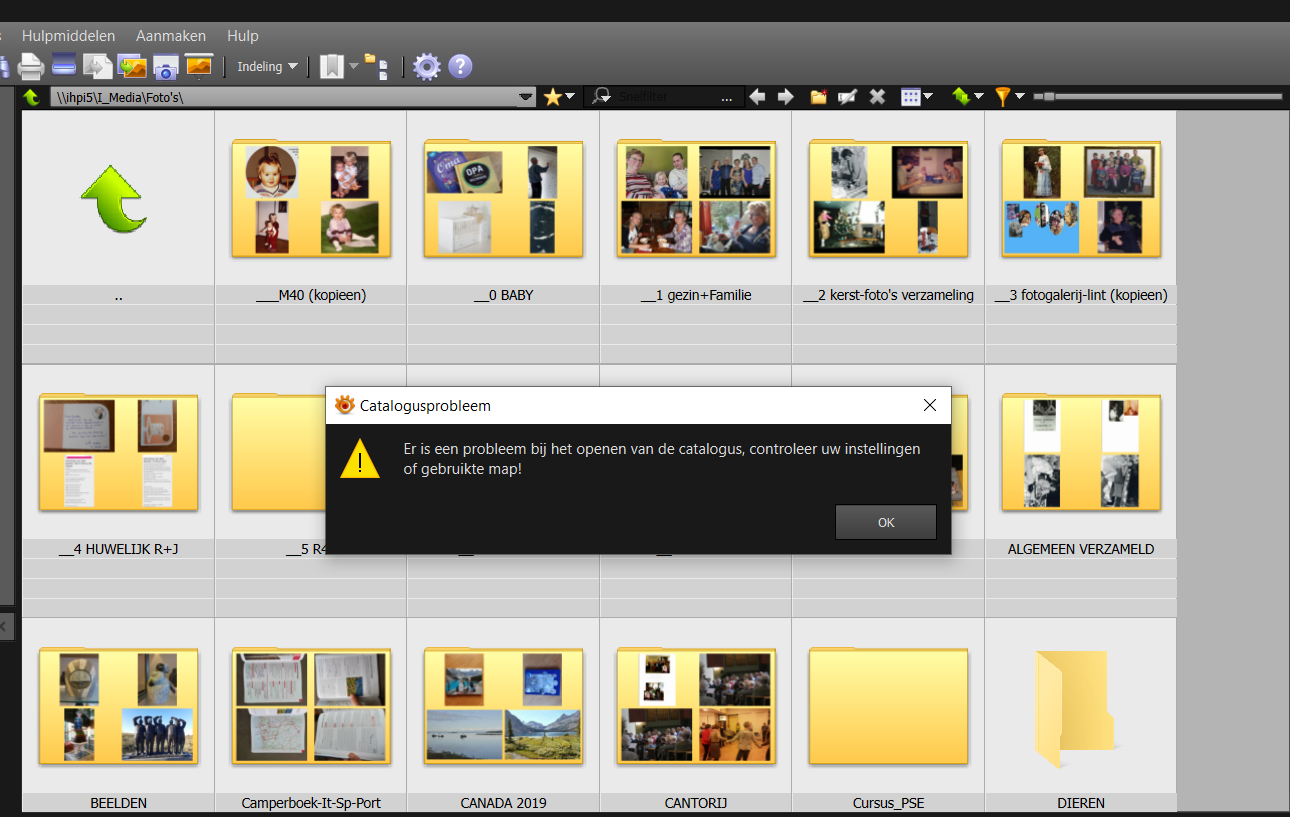1290x817 pixels.
Task: Select the Camperboek-It-Sp-Port folder thumbnail
Action: point(311,707)
